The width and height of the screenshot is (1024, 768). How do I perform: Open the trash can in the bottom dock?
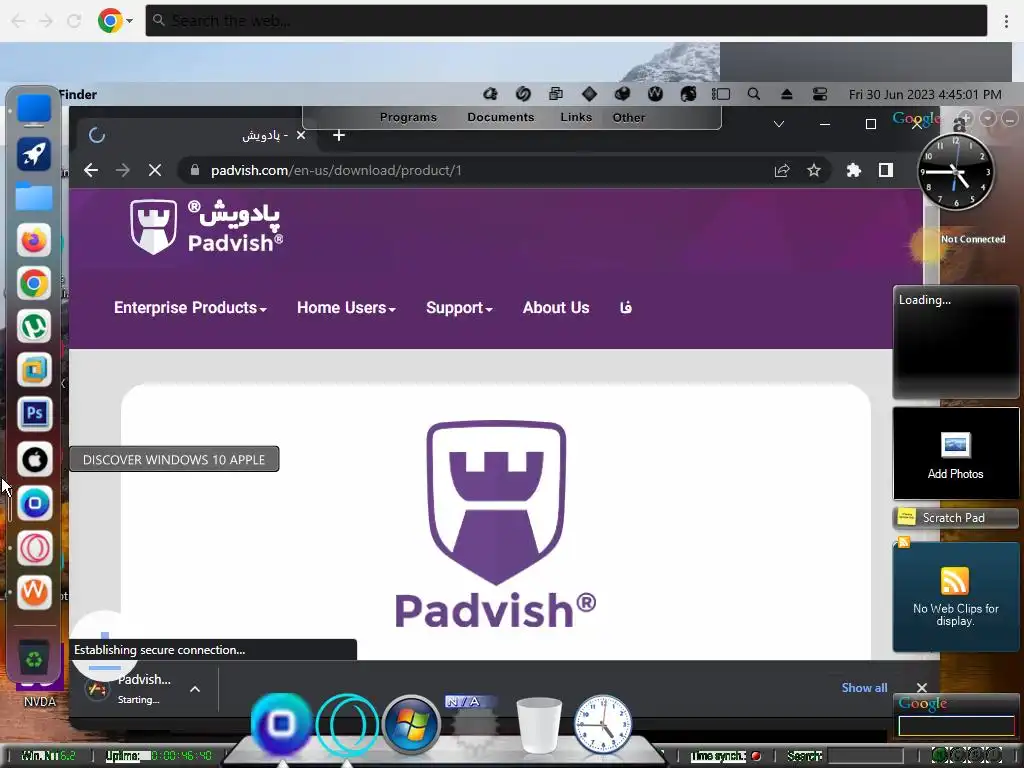(x=539, y=725)
